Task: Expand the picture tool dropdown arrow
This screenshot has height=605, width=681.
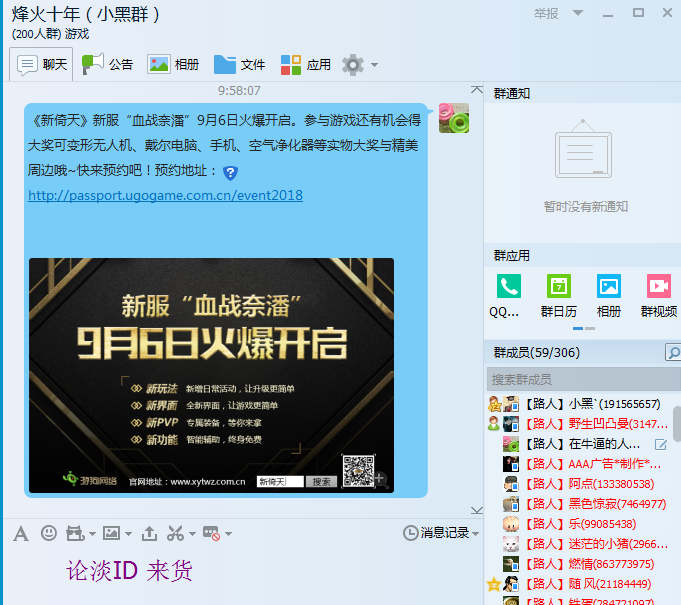Action: pyautogui.click(x=128, y=534)
